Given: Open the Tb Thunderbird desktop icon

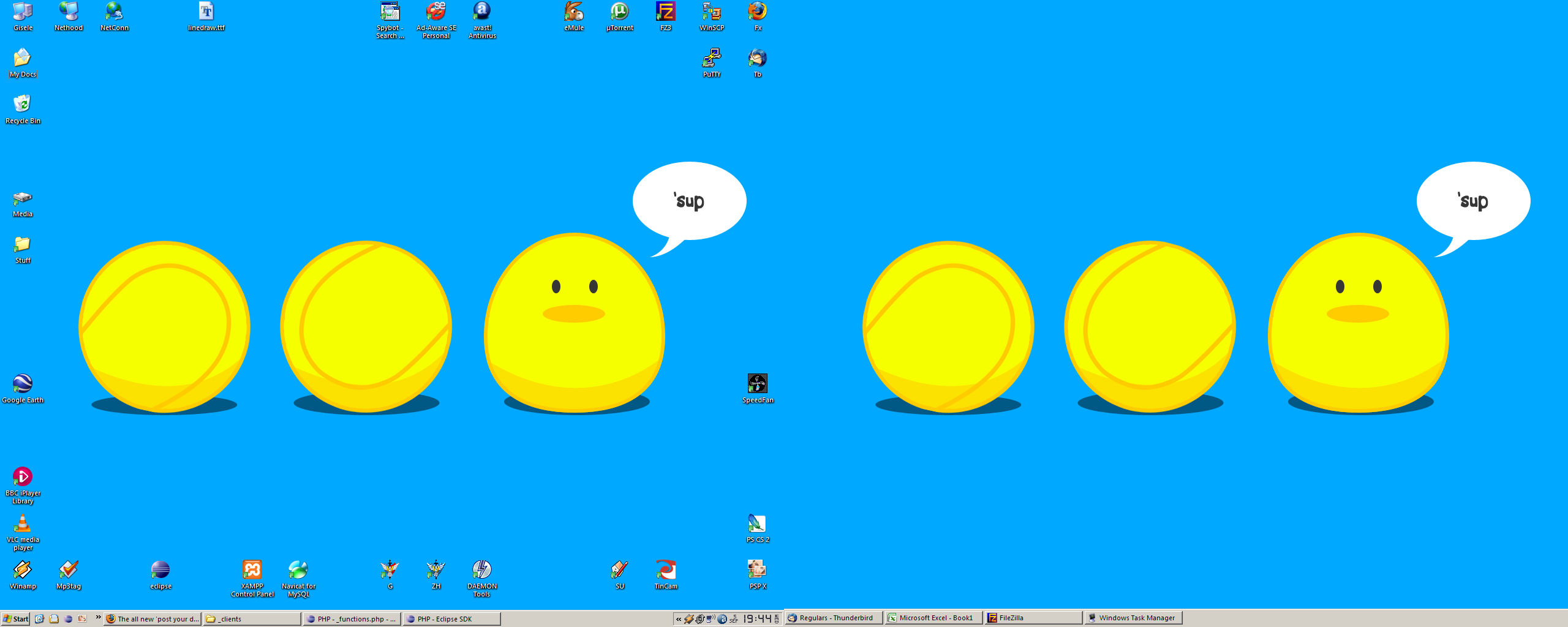Looking at the screenshot, I should (x=758, y=62).
